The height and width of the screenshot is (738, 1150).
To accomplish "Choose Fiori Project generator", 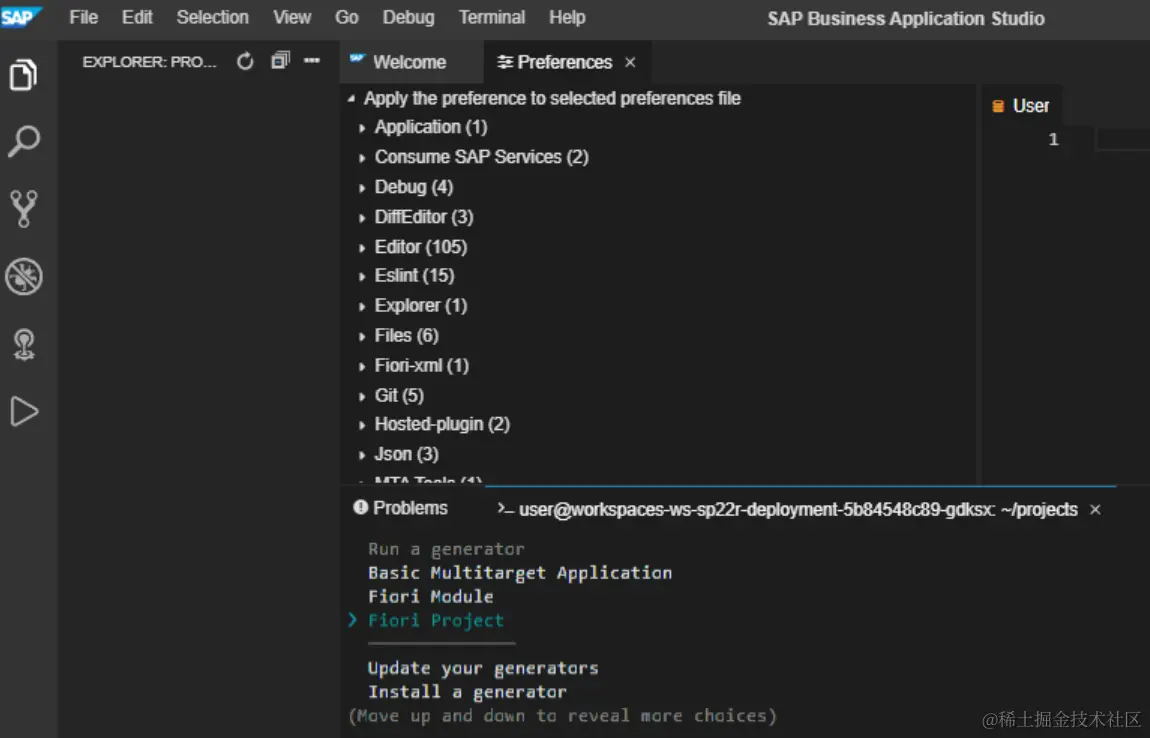I will [436, 621].
